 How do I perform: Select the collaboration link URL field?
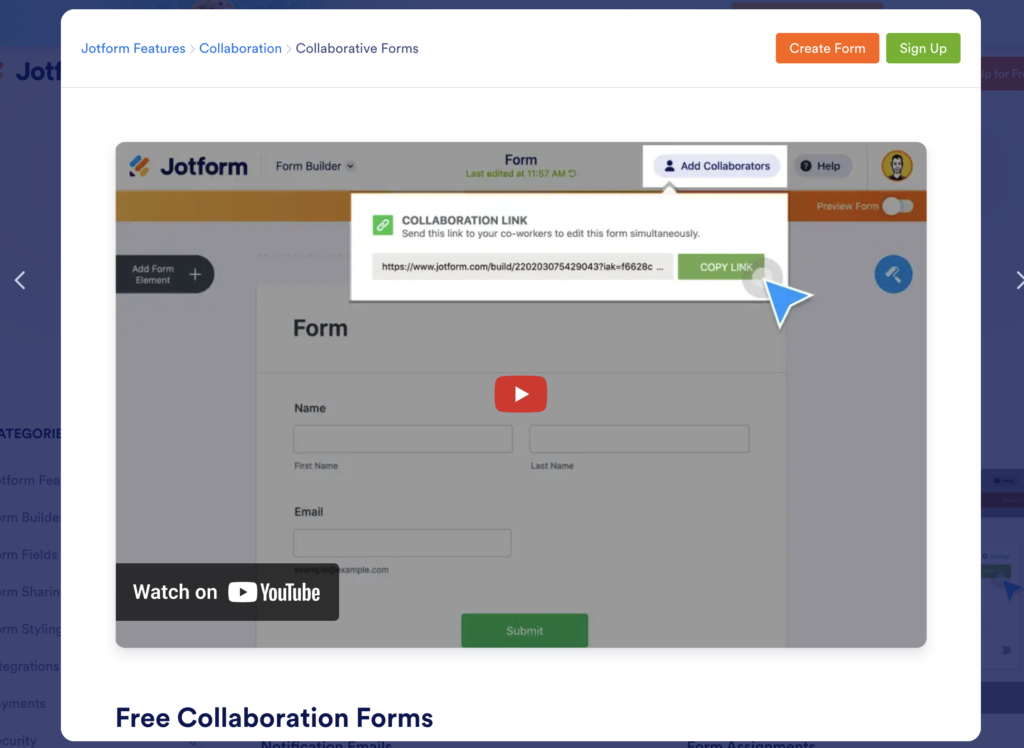click(x=522, y=267)
